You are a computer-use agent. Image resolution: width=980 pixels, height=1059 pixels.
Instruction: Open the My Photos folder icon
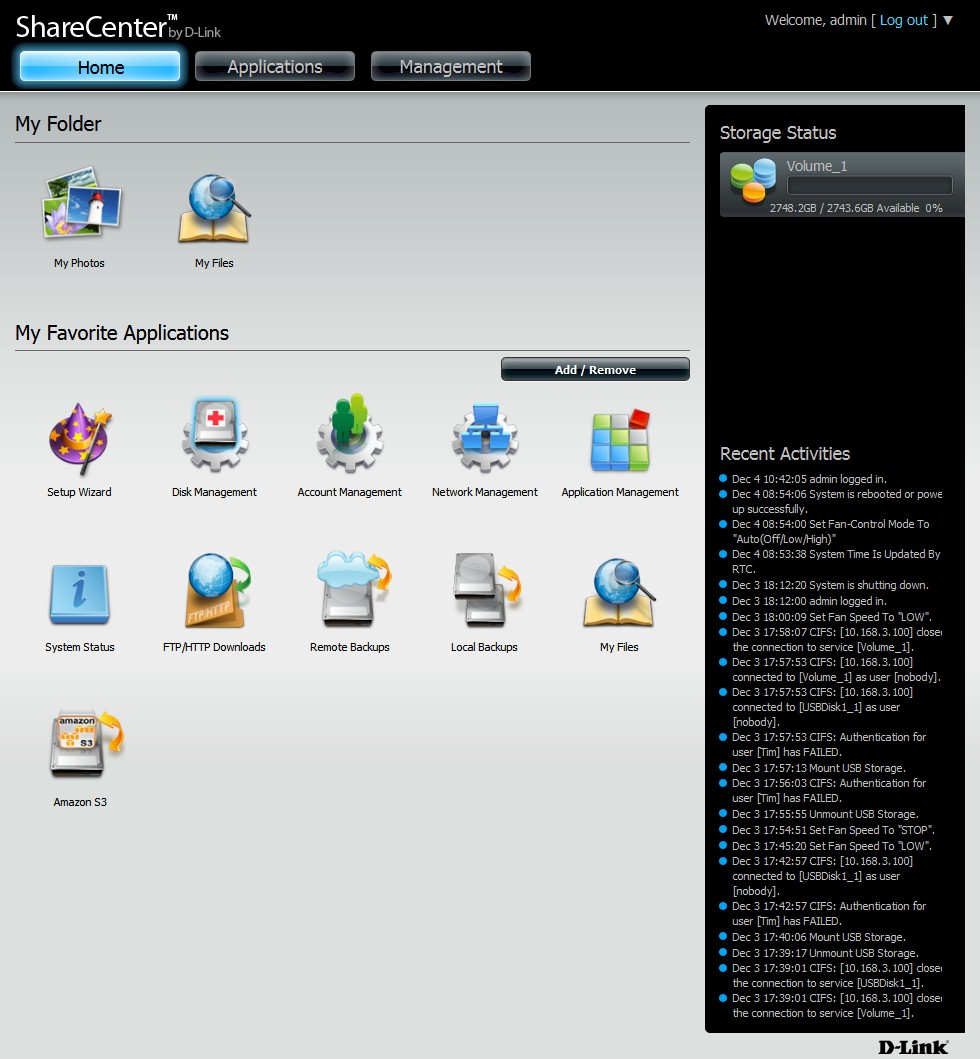[81, 203]
